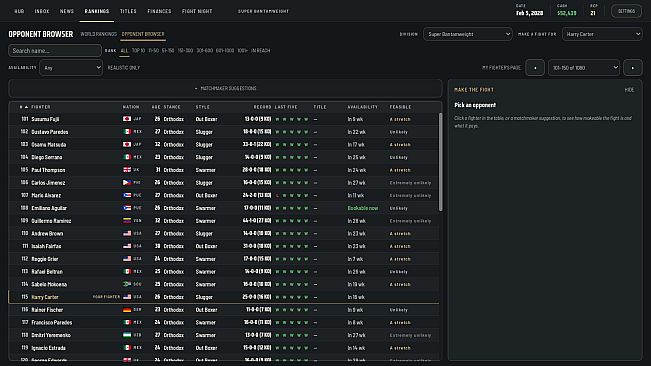This screenshot has width=651, height=366.
Task: Open the Hub tab
Action: pyautogui.click(x=19, y=11)
